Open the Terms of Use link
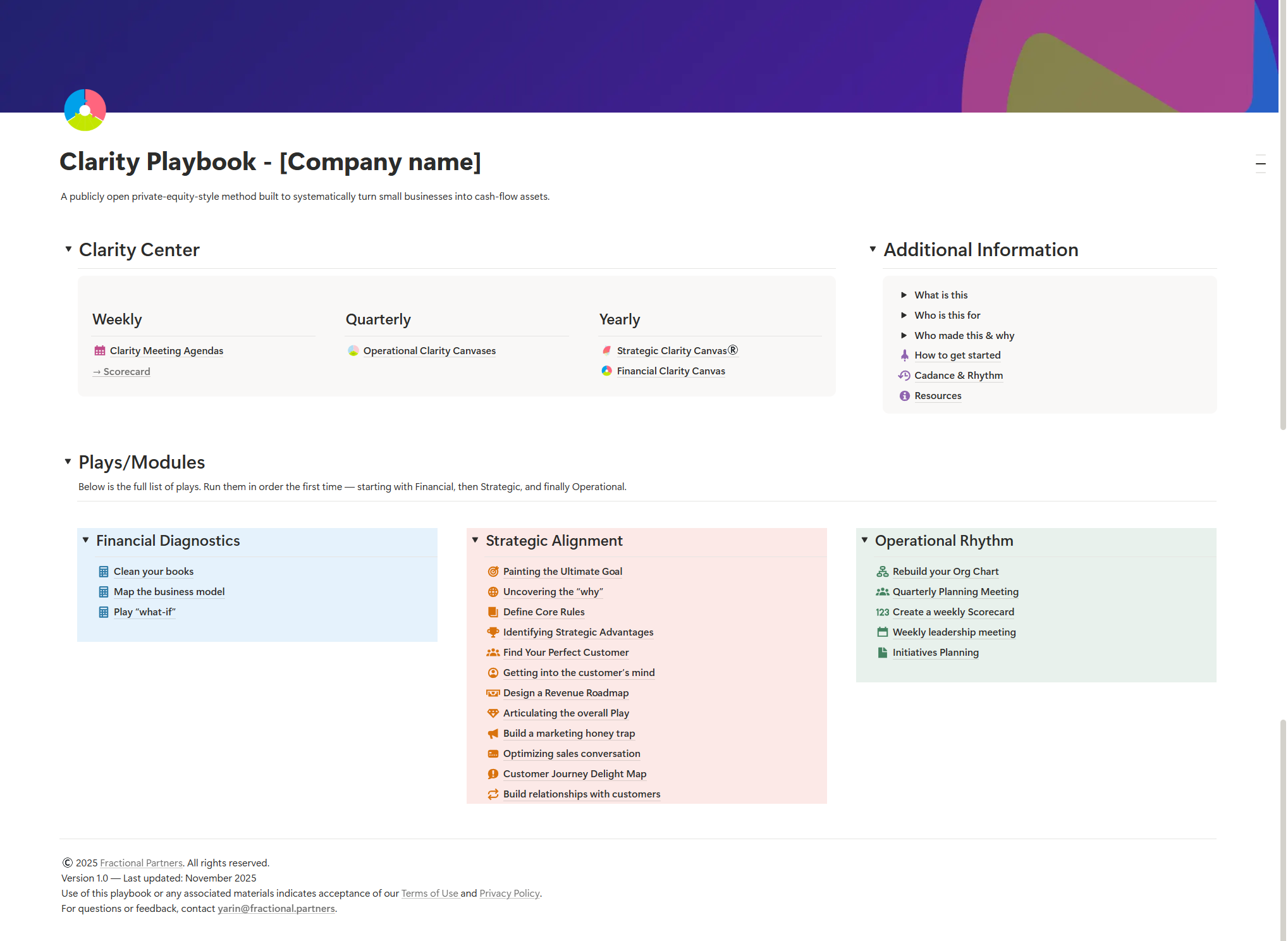The image size is (1288, 941). (x=429, y=893)
